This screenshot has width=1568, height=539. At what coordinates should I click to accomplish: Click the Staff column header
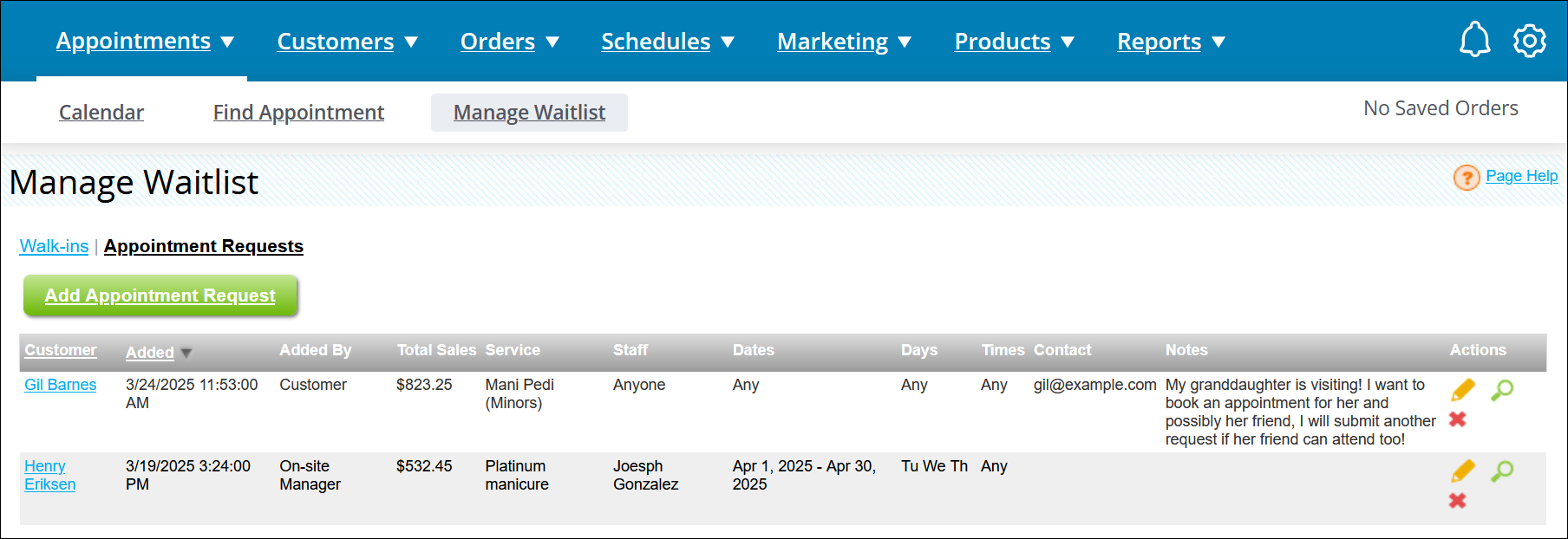coord(630,350)
